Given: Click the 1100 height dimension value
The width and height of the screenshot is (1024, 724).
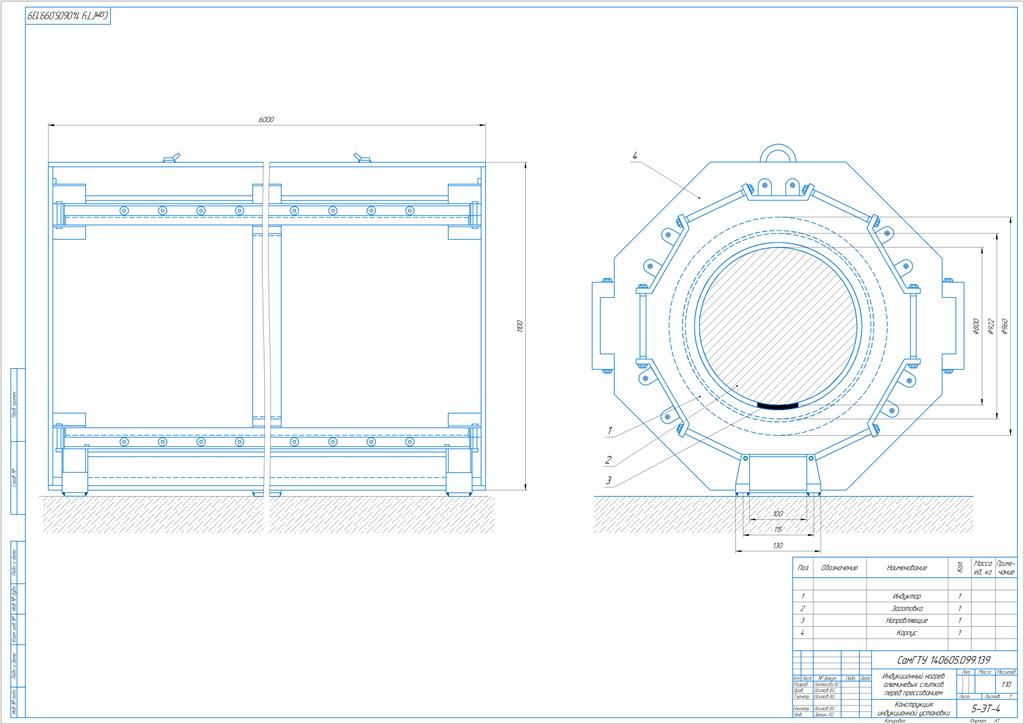Looking at the screenshot, I should (x=520, y=325).
